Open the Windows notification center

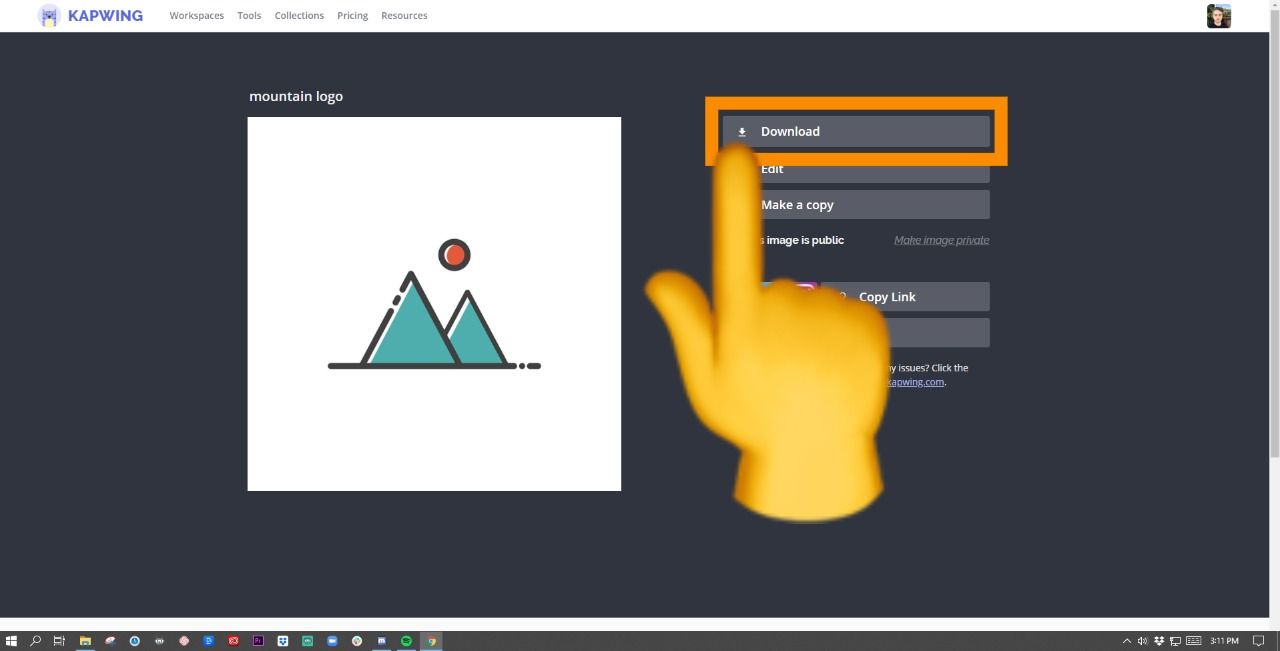pyautogui.click(x=1258, y=641)
